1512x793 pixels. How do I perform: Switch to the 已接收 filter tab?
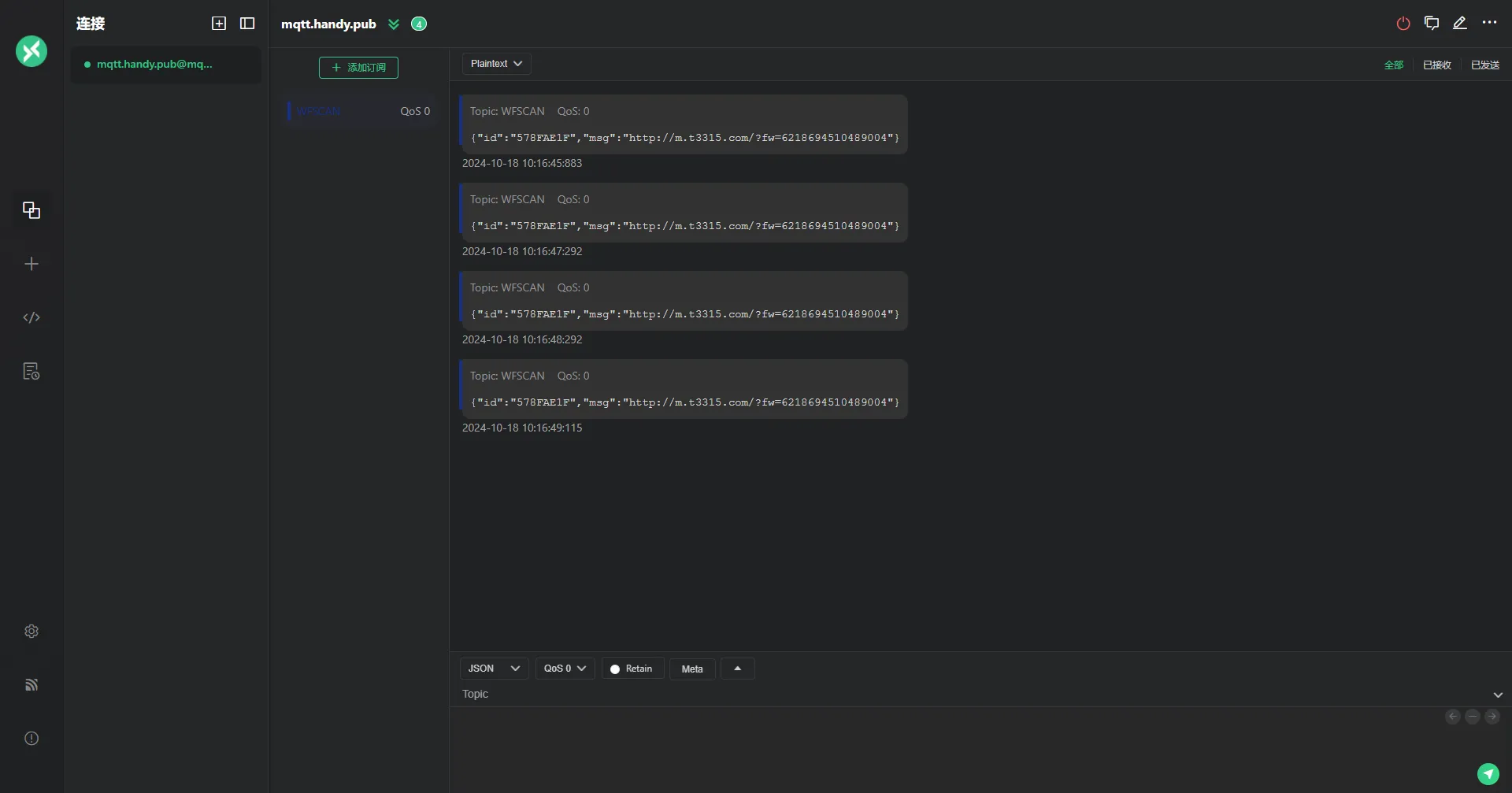pyautogui.click(x=1436, y=65)
